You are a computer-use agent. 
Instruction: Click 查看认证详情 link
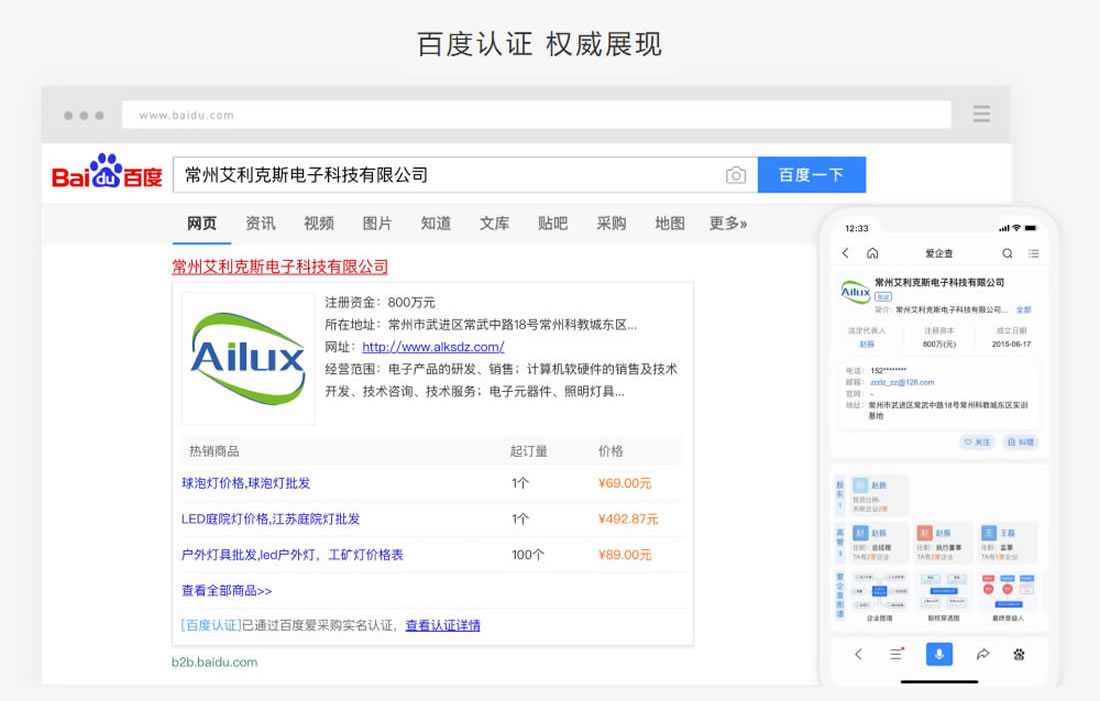[x=443, y=625]
